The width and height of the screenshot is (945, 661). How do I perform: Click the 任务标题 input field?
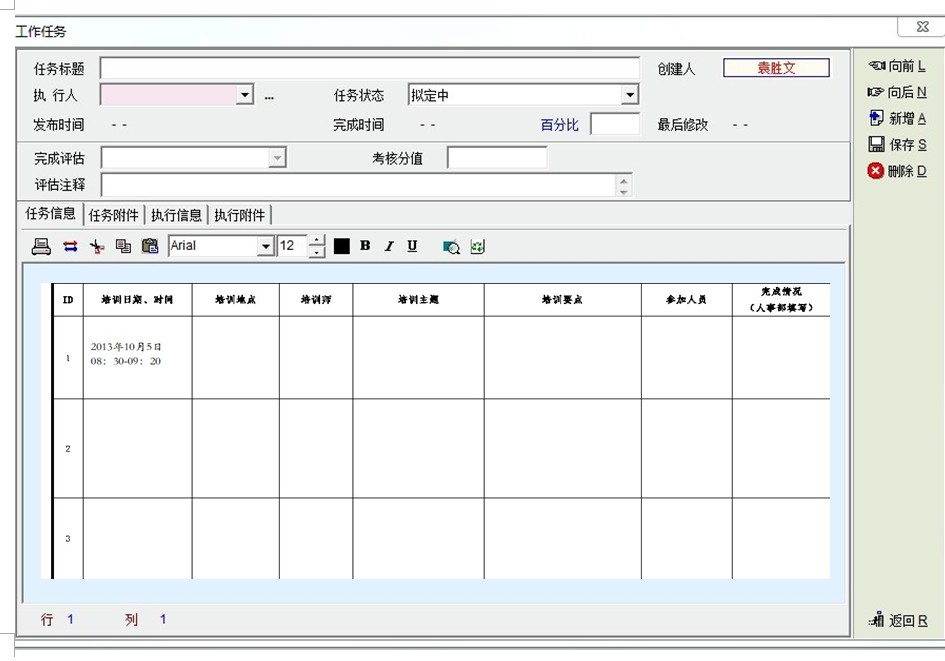click(x=369, y=68)
